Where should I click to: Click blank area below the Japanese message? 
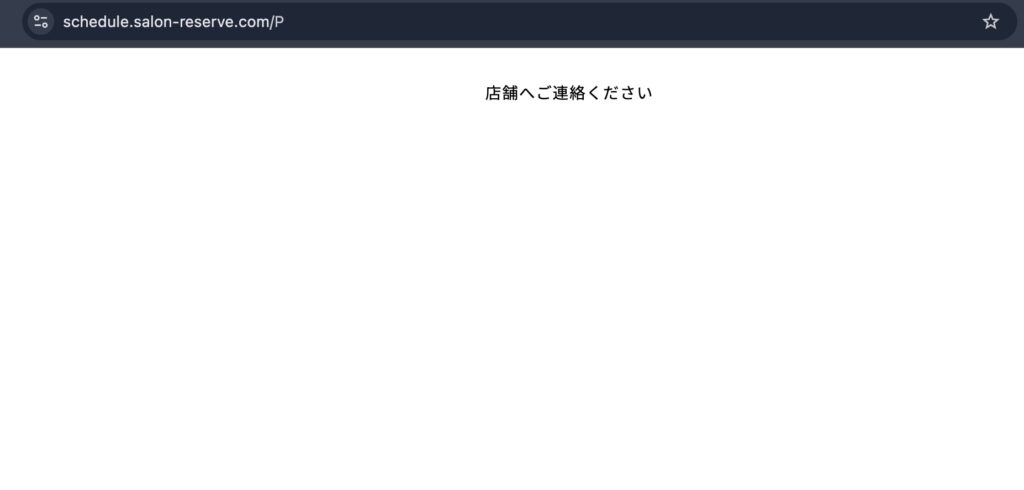(568, 261)
